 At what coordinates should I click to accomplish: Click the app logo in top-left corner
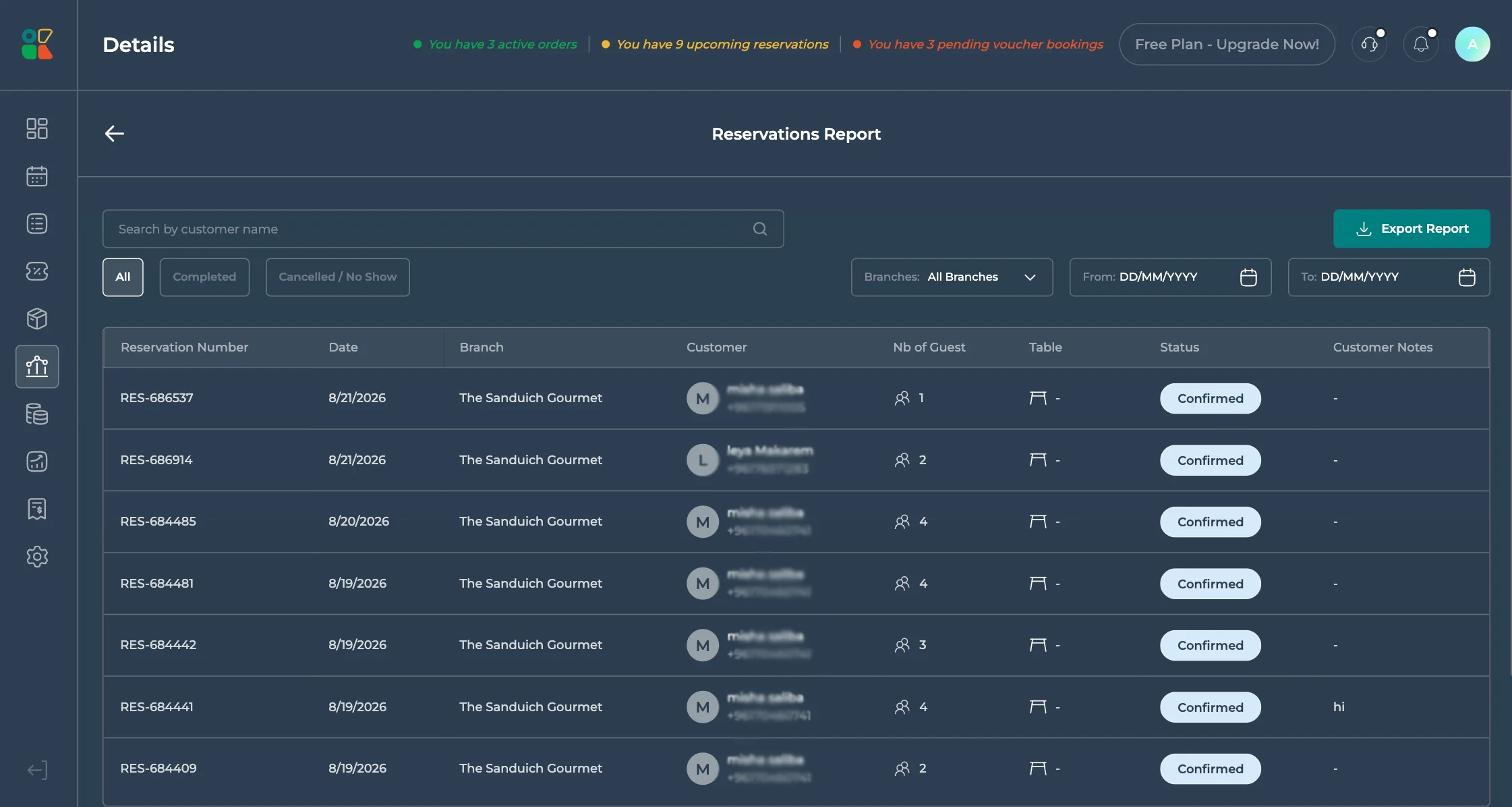[x=37, y=44]
